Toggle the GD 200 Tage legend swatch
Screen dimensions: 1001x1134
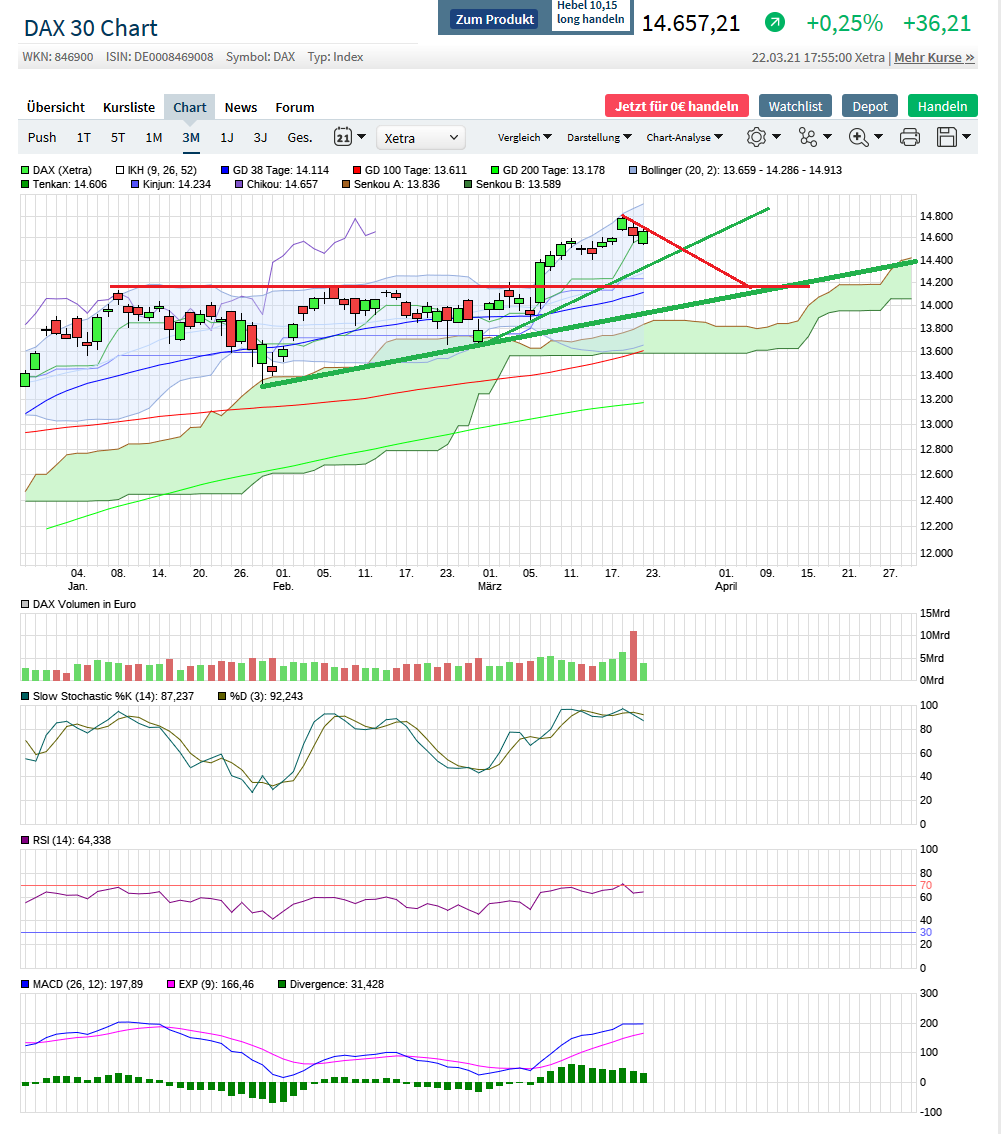[x=495, y=170]
